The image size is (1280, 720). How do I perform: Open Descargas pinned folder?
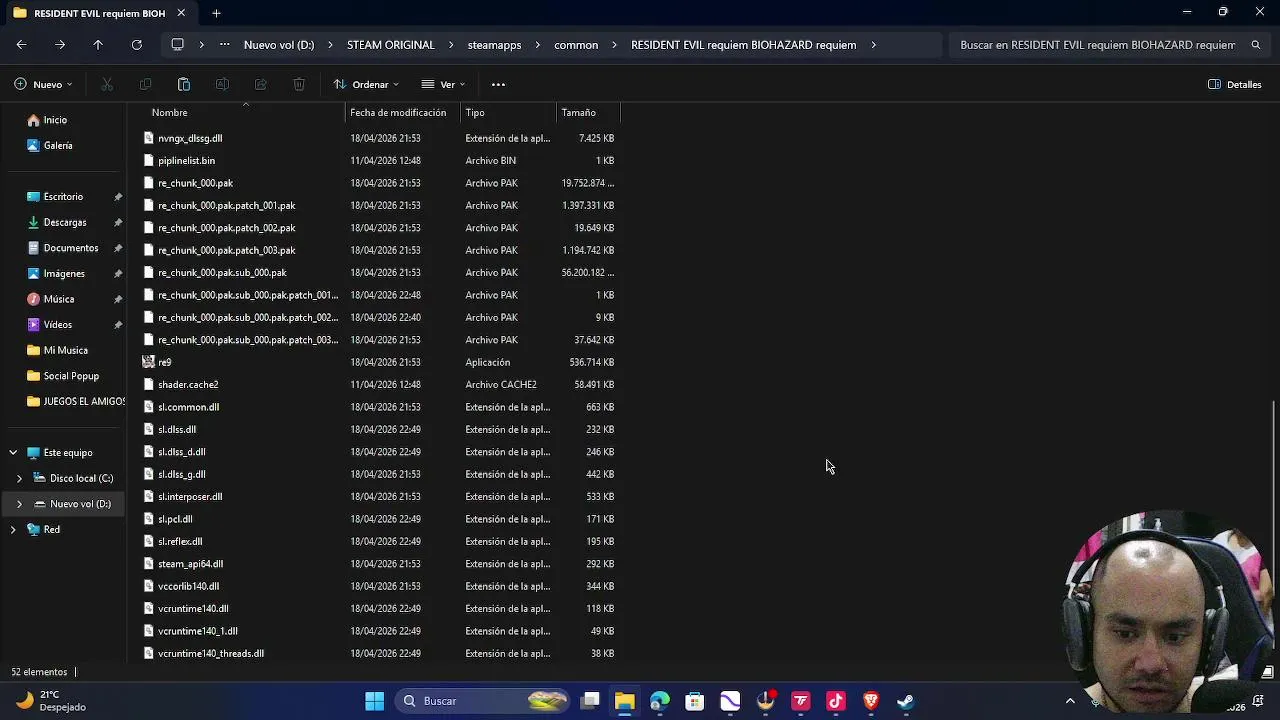(x=65, y=222)
